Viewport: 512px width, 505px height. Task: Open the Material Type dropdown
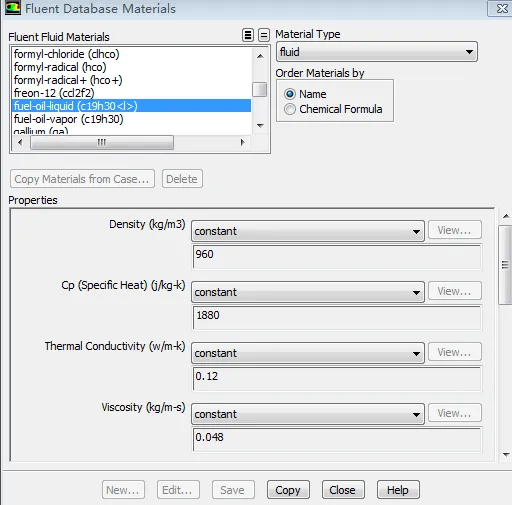(377, 52)
